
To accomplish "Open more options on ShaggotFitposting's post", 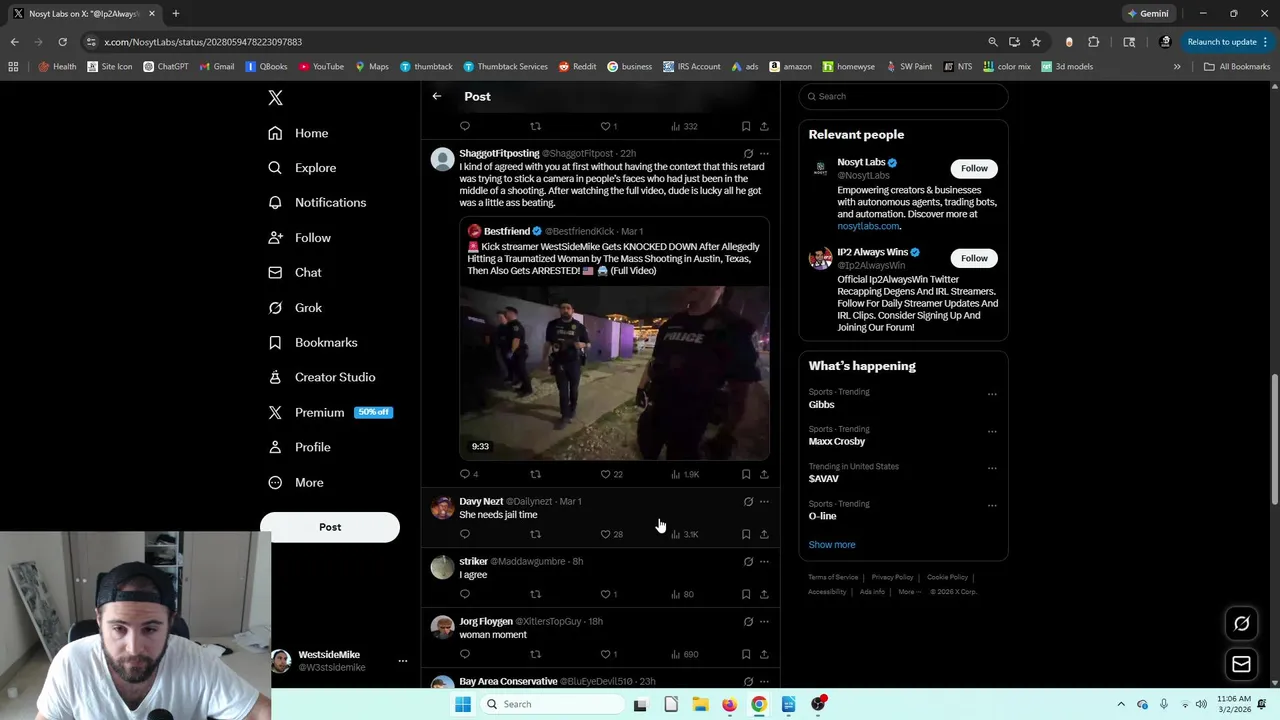I will pyautogui.click(x=764, y=154).
